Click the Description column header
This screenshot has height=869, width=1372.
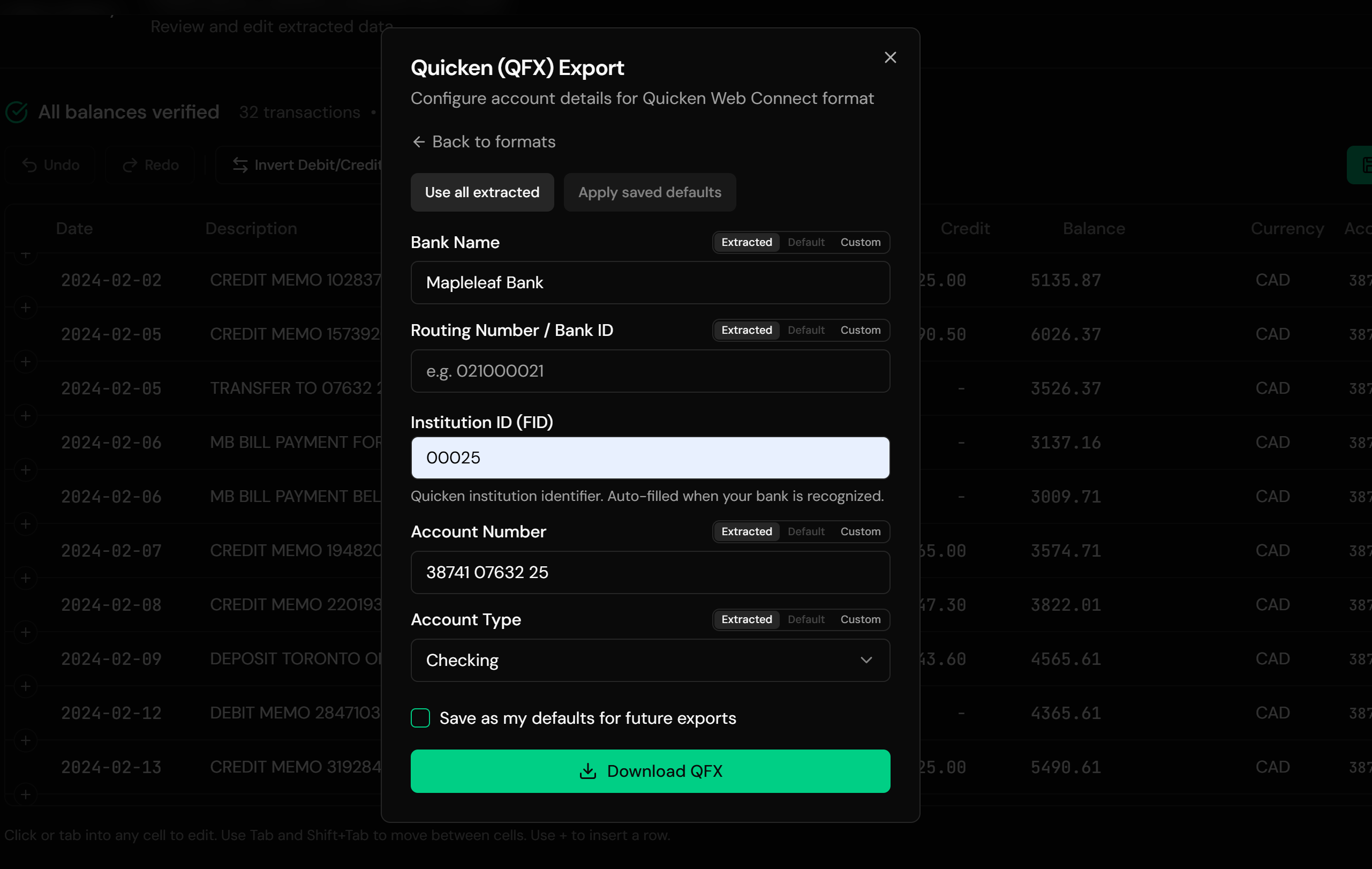pos(251,229)
